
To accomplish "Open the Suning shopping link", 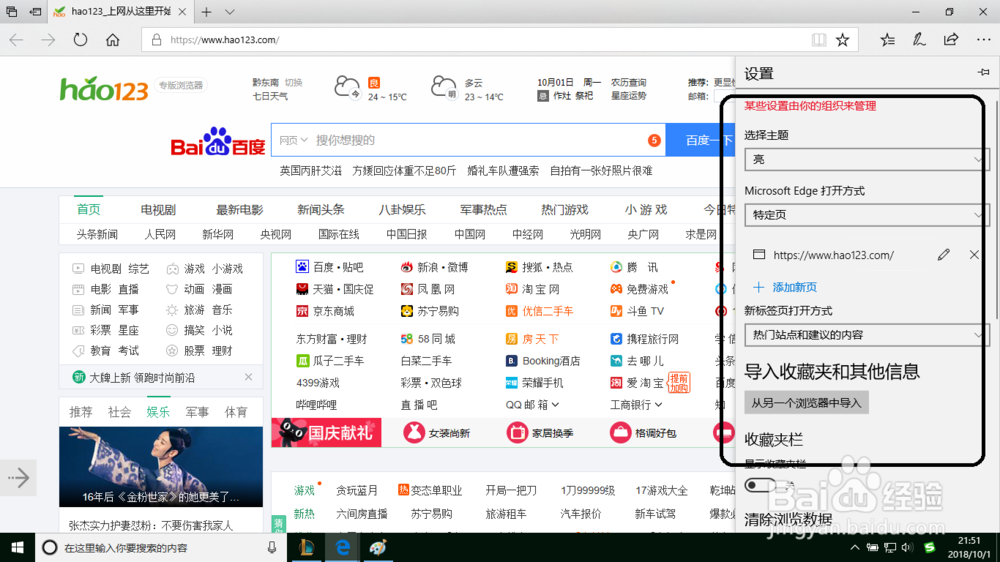I will tap(429, 311).
